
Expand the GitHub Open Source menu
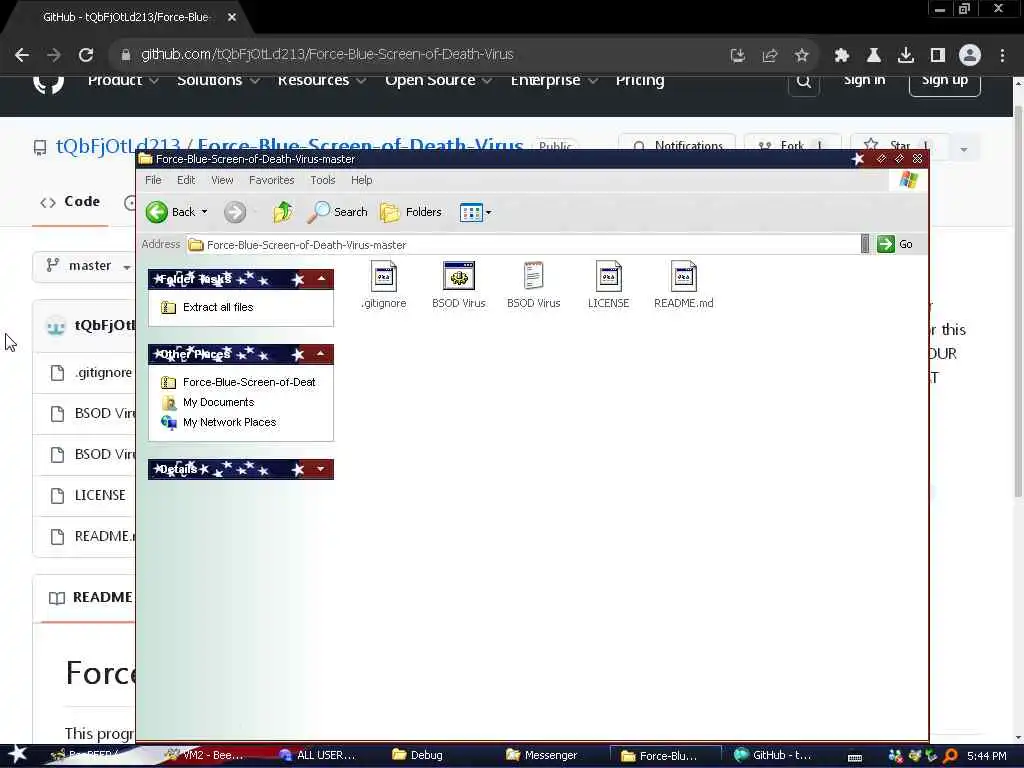point(438,80)
